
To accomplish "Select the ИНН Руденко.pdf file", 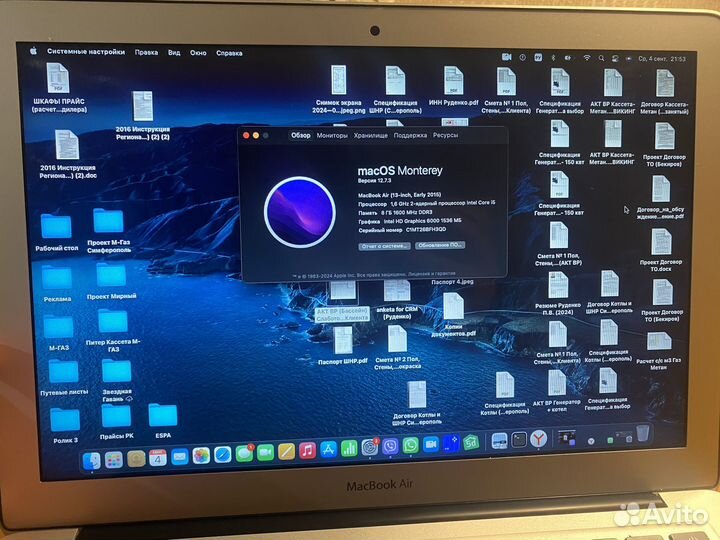I will point(453,86).
